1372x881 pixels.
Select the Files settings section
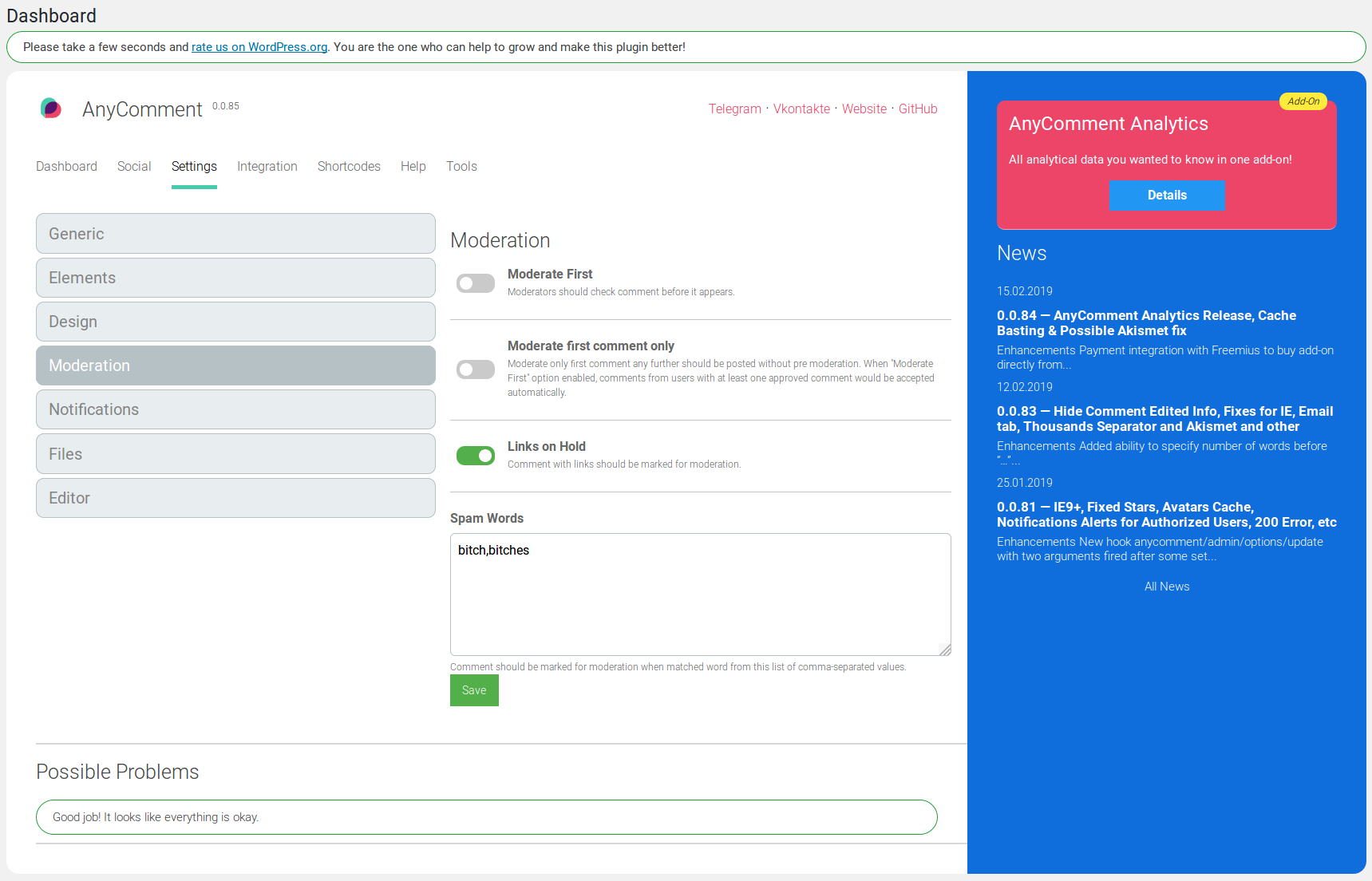click(x=235, y=454)
